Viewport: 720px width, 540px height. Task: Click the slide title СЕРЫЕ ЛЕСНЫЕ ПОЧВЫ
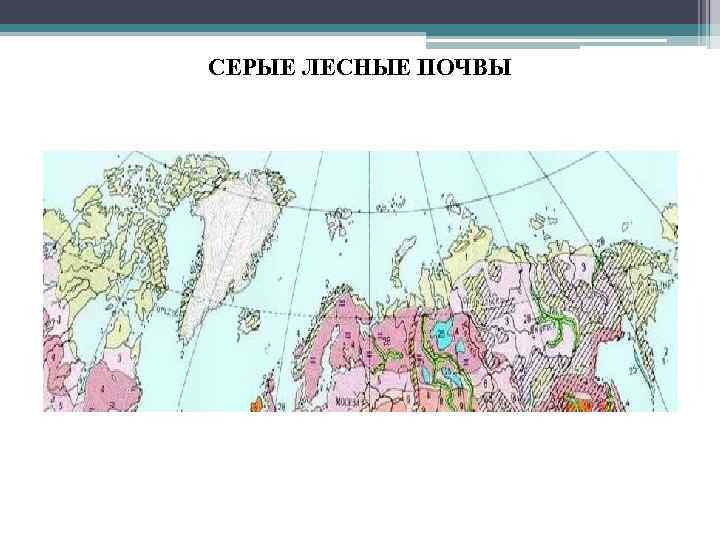(360, 67)
